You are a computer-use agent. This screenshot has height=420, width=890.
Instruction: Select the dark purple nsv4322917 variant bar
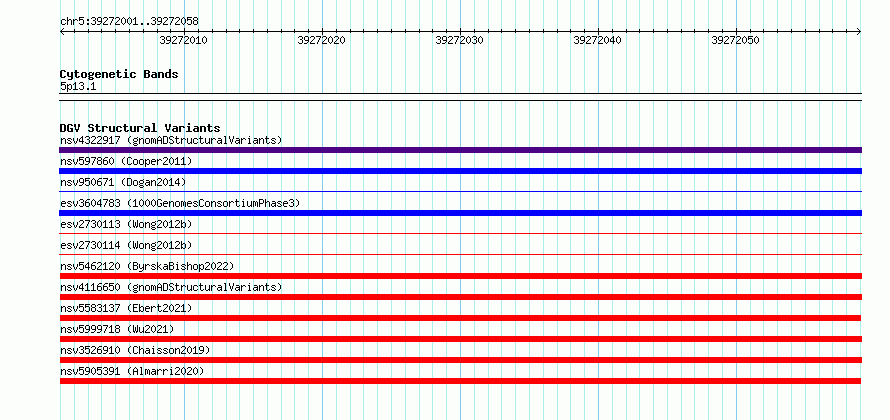point(460,150)
